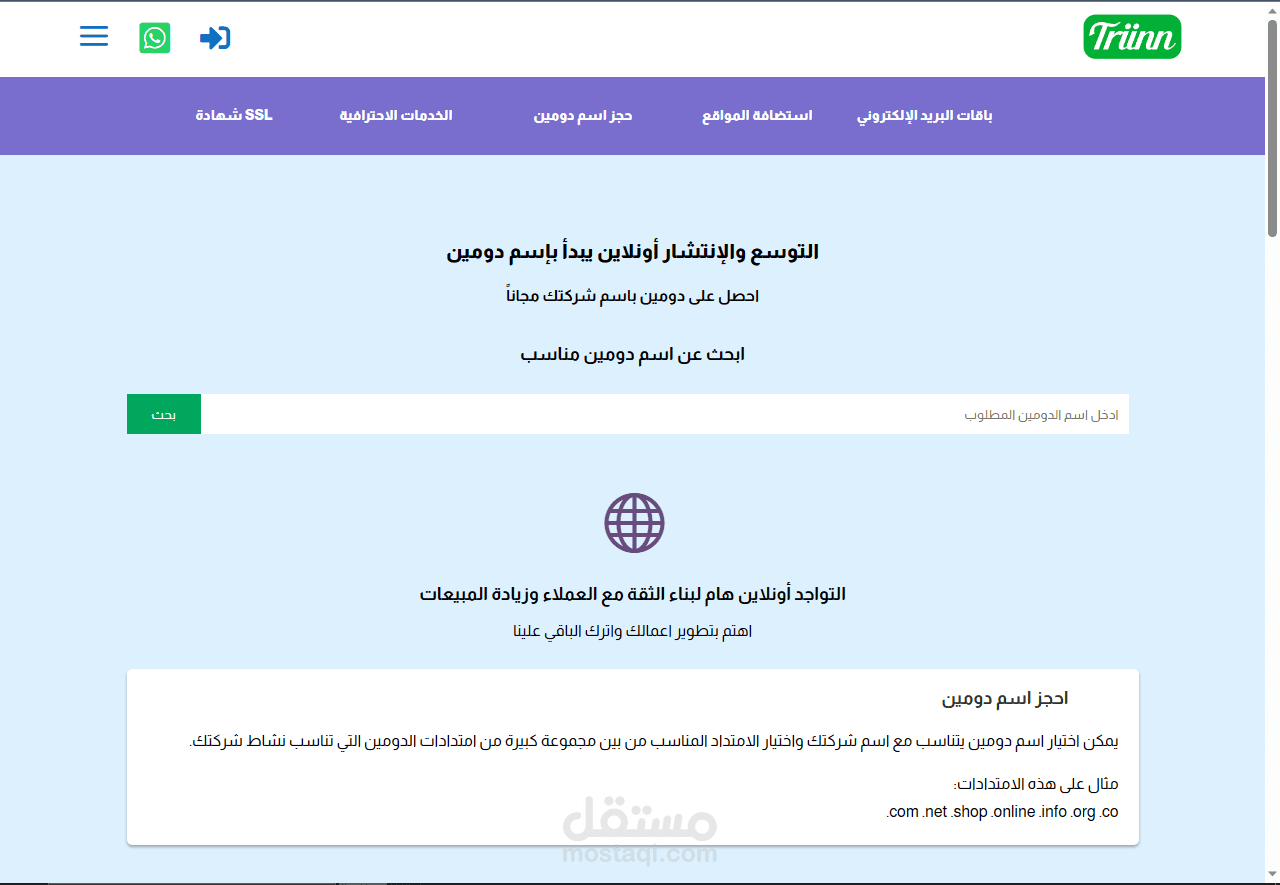1280x885 pixels.
Task: Open the hamburger menu icon
Action: 94,37
